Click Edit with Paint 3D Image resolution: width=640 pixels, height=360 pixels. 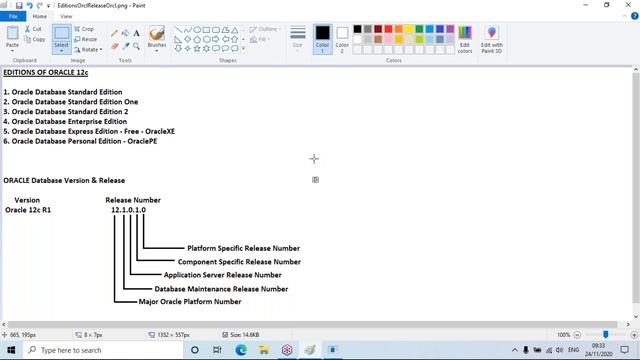click(x=491, y=39)
